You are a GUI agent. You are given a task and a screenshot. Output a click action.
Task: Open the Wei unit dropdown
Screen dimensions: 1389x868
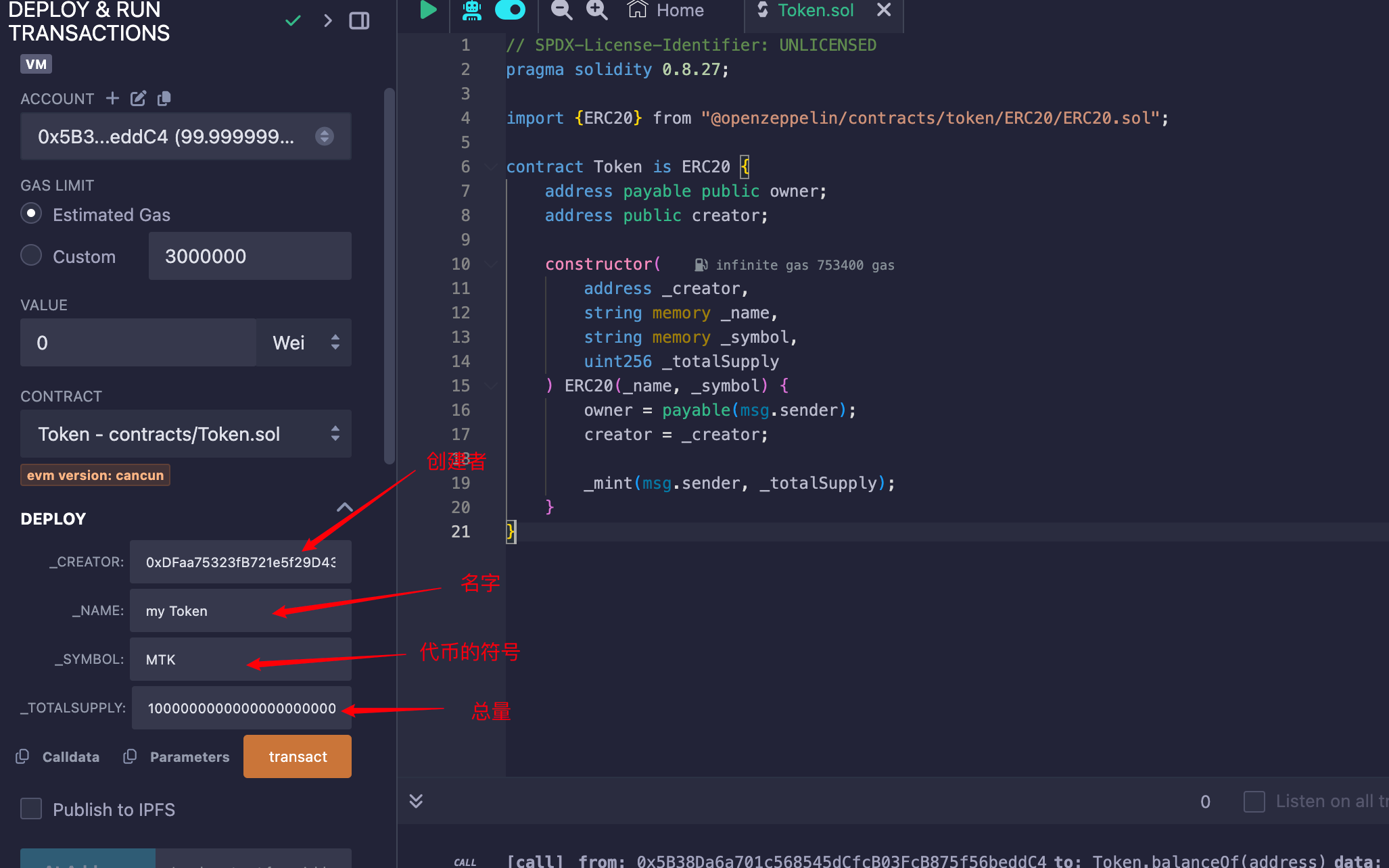point(304,343)
